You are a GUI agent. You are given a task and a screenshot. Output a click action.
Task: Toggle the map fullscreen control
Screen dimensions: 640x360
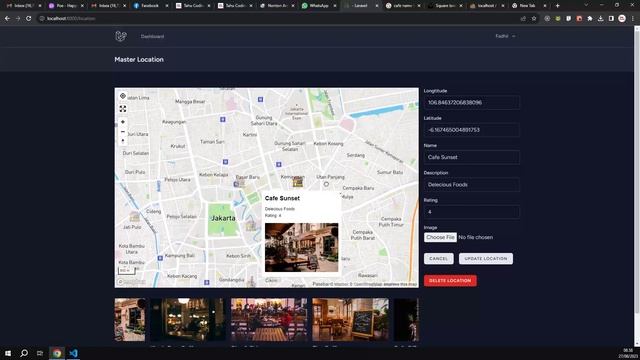122,109
